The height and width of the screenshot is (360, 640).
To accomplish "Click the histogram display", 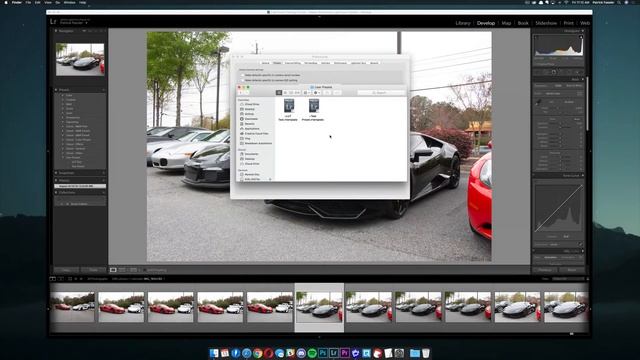I will 558,46.
